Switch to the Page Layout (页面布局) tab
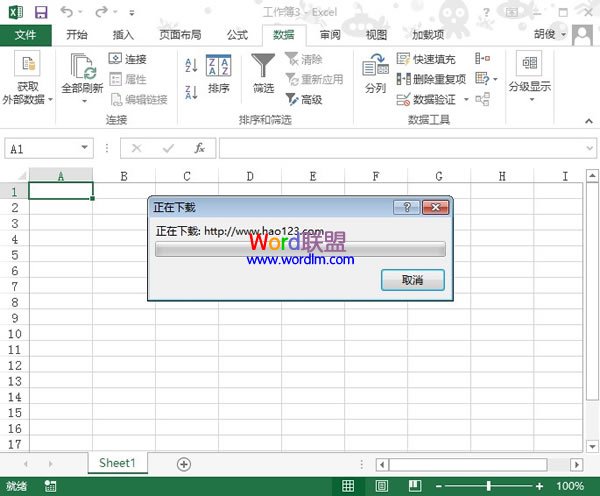 coord(180,35)
